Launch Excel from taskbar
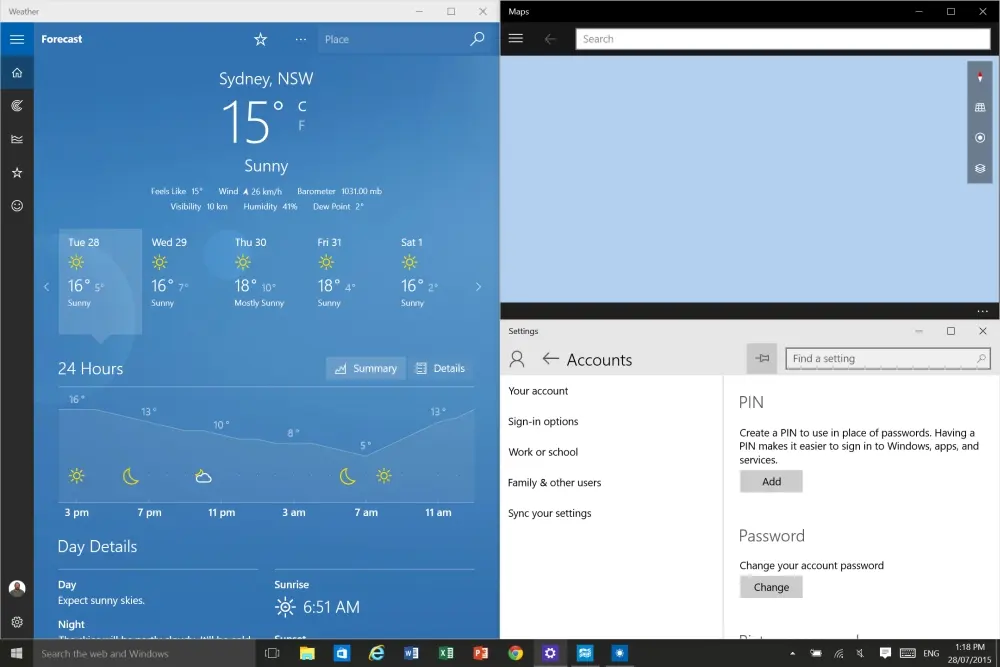1000x667 pixels. coord(446,653)
